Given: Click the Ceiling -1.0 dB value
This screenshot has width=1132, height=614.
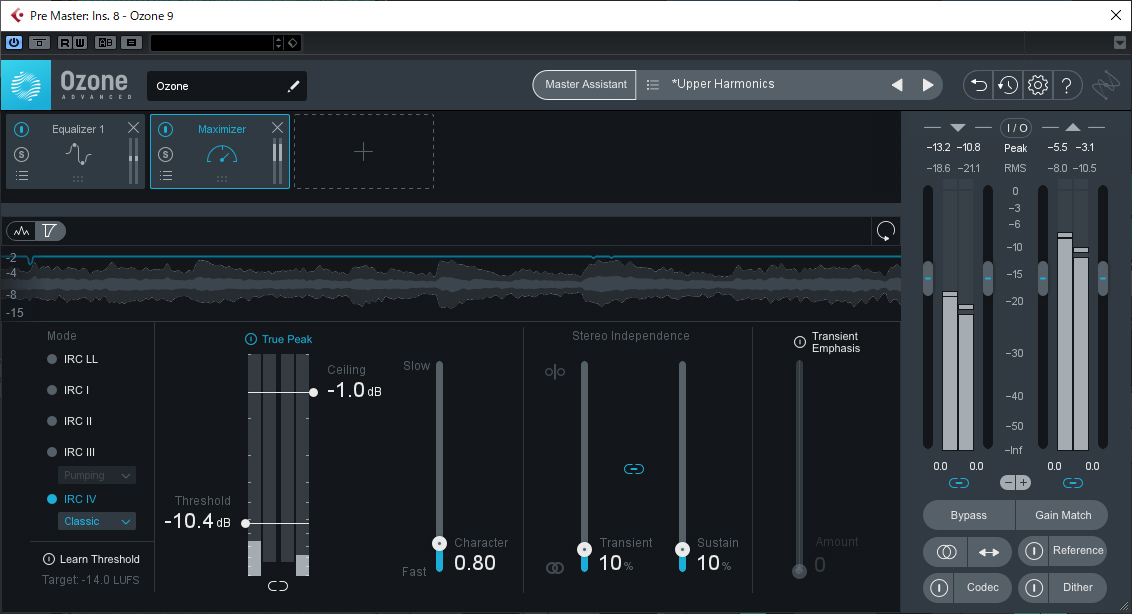Looking at the screenshot, I should 354,390.
